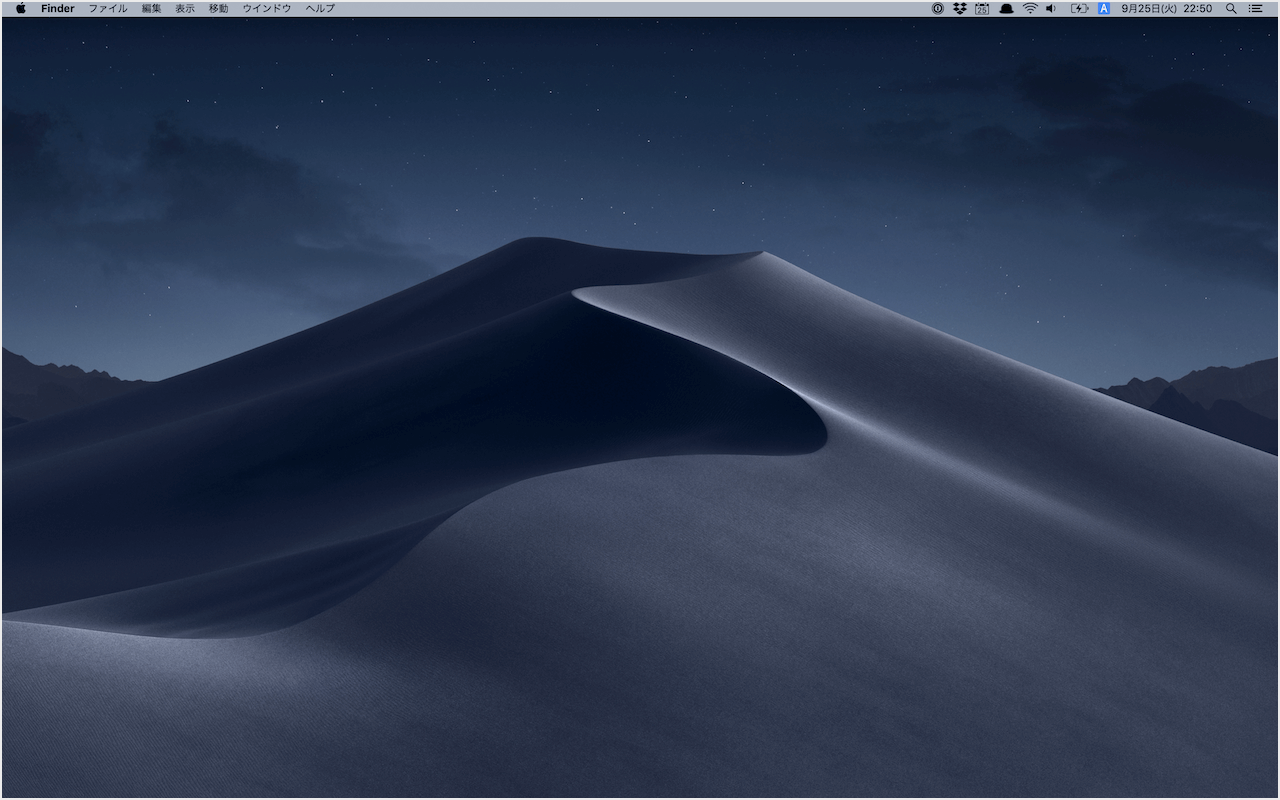Screen dimensions: 1280x800
Task: Open the Wi-Fi status menu
Action: point(1029,8)
